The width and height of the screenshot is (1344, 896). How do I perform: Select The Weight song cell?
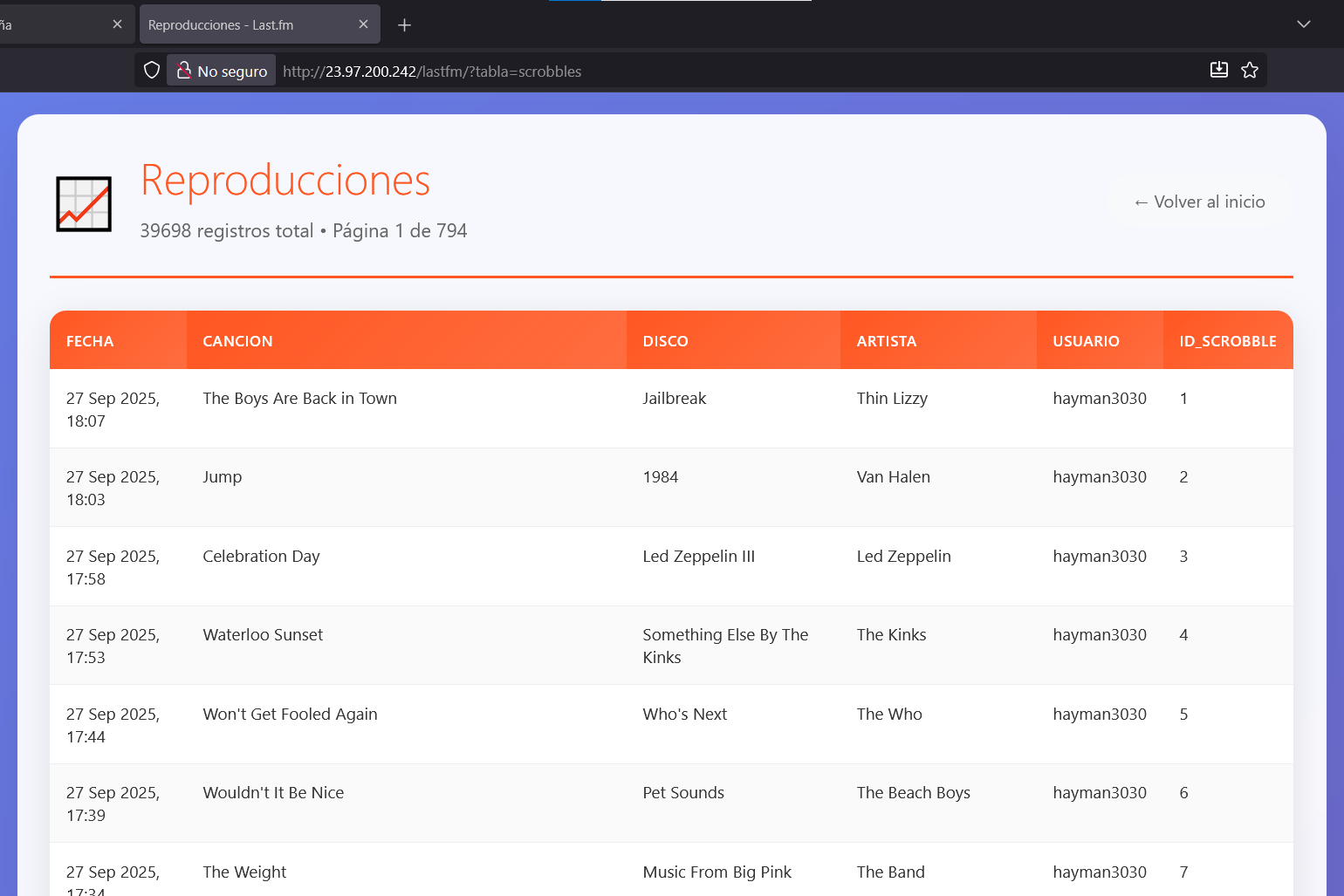[244, 872]
